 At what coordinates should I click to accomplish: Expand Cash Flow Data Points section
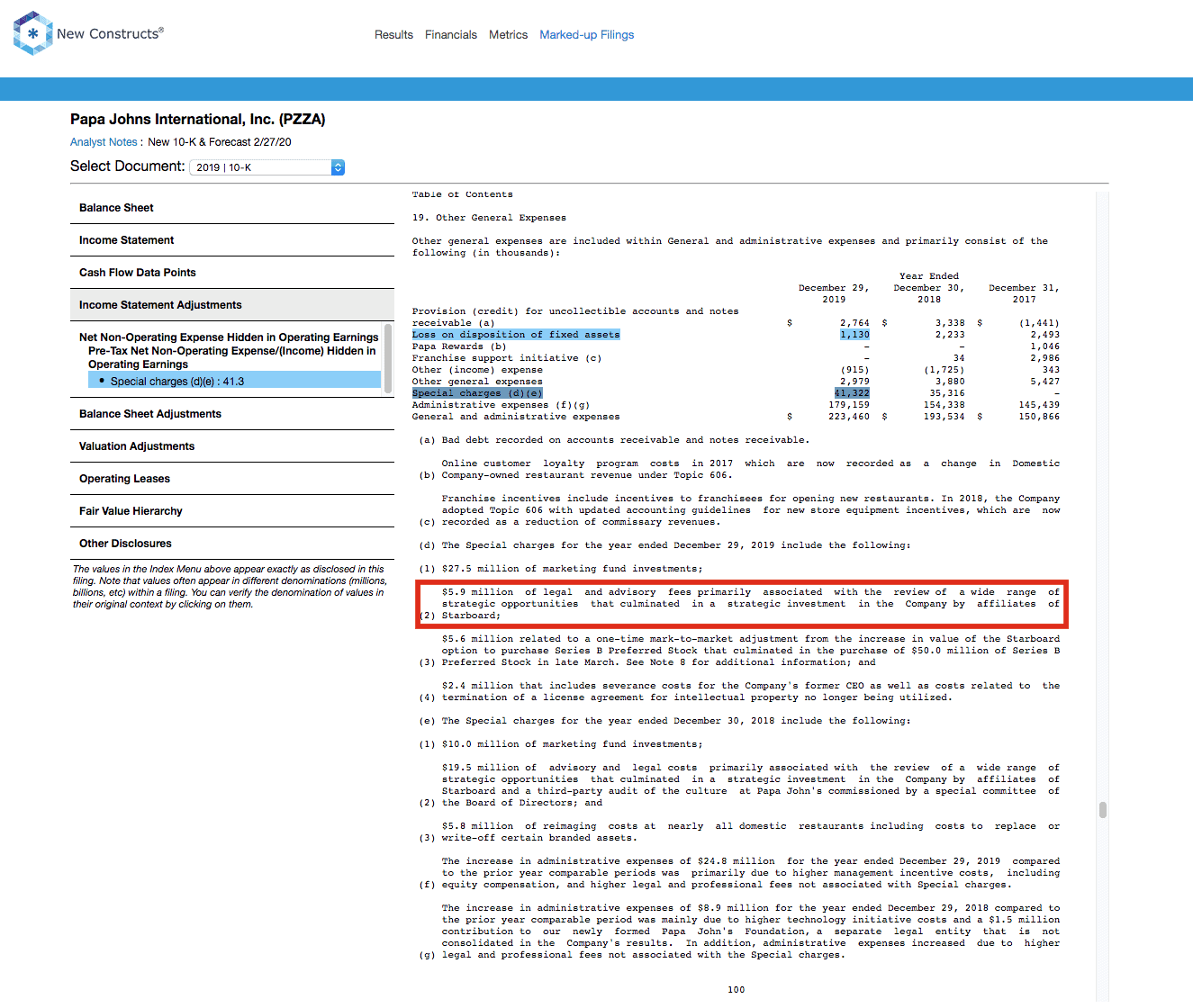pyautogui.click(x=232, y=273)
